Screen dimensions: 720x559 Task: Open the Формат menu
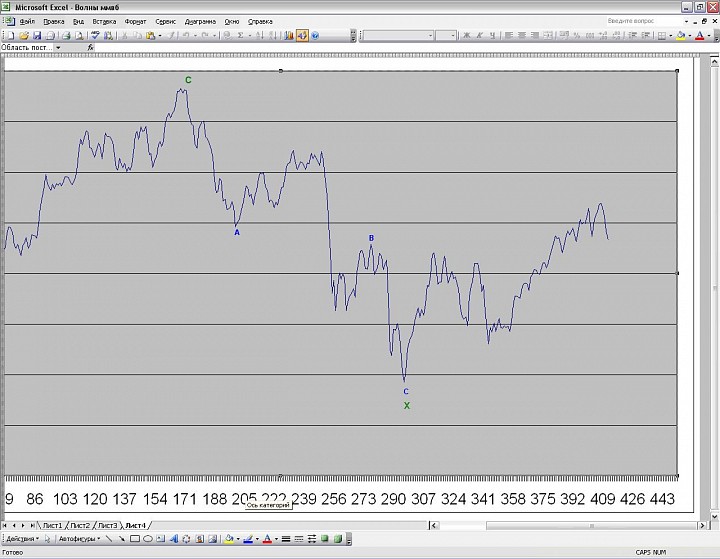click(135, 21)
